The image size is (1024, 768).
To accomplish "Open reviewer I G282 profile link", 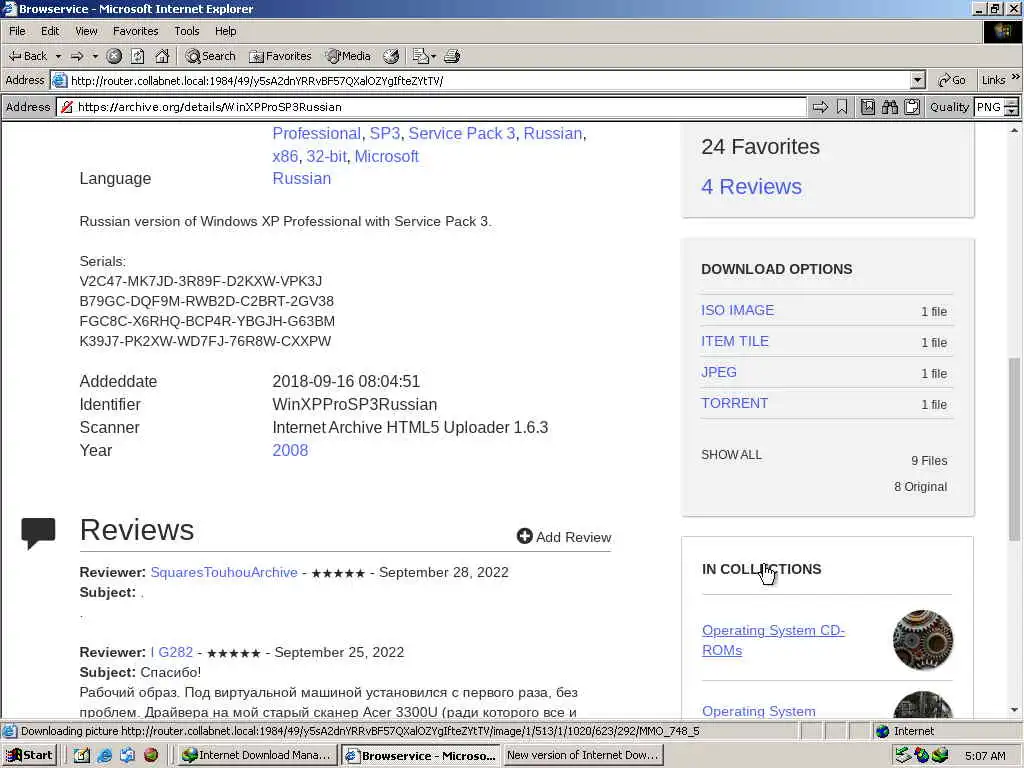I will (172, 652).
